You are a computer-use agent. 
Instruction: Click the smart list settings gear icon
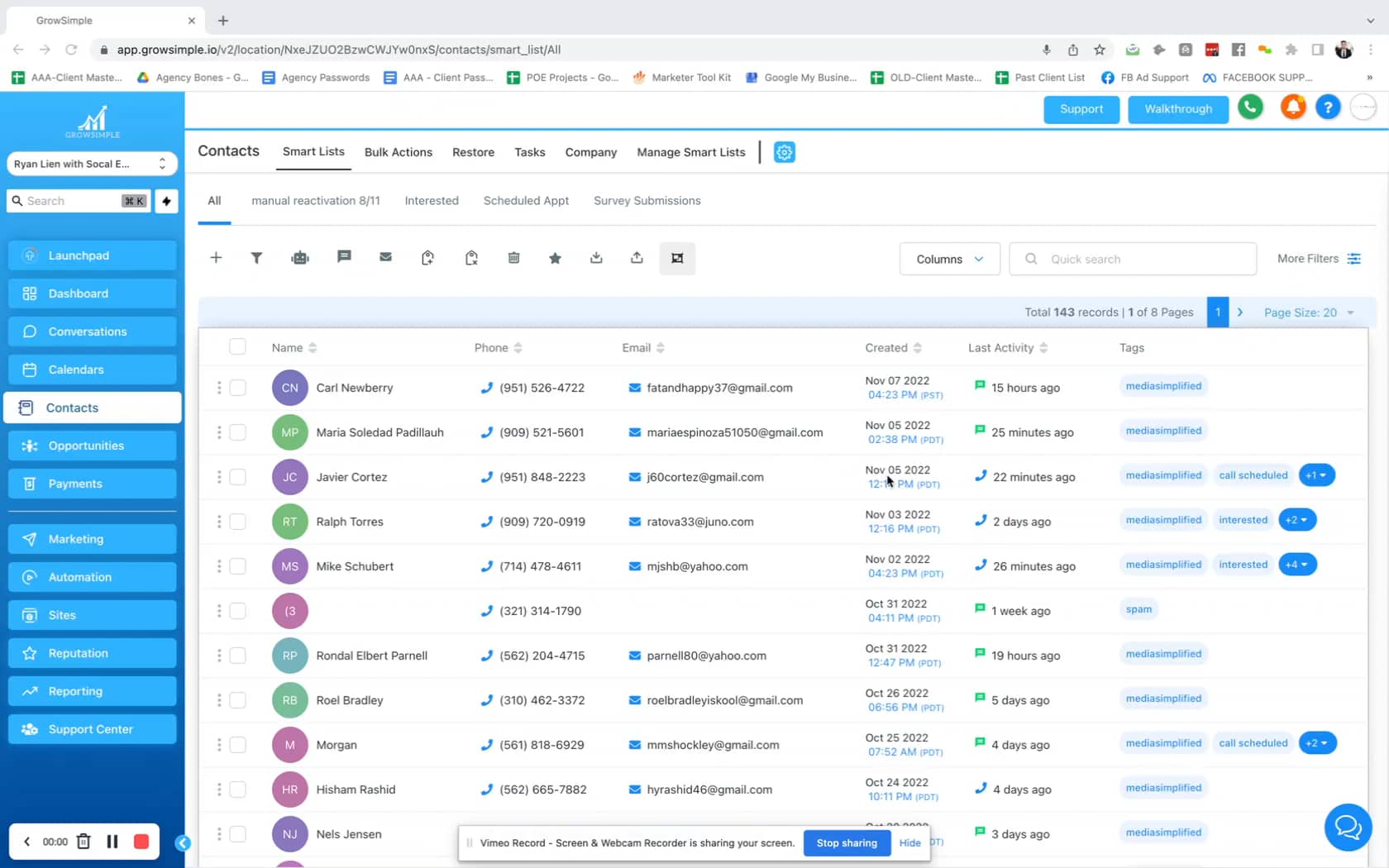click(x=784, y=152)
